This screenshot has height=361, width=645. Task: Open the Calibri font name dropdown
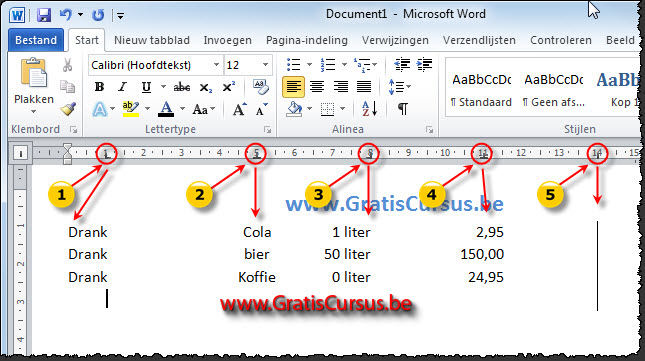[216, 65]
